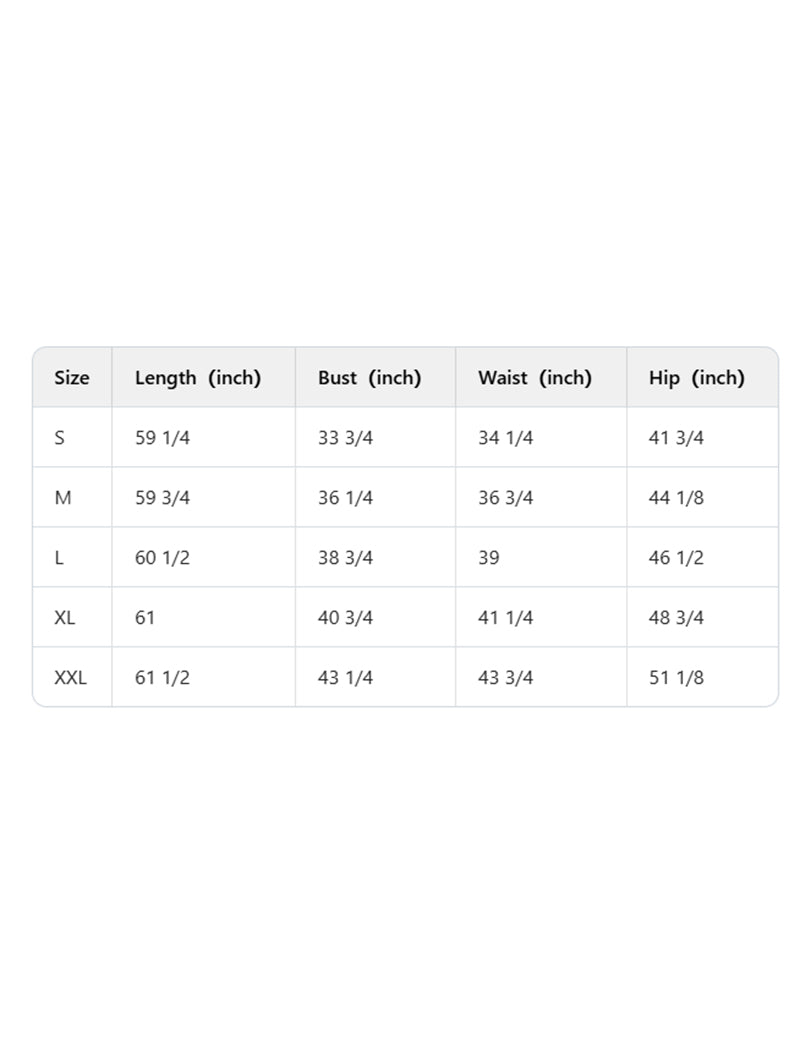Screen dimensions: 800x1050
Task: Select the M size row label
Action: [63, 498]
